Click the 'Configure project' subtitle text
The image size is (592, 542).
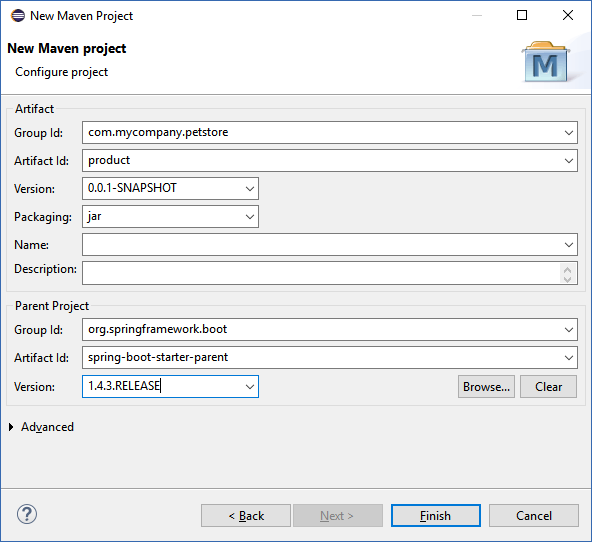point(62,72)
